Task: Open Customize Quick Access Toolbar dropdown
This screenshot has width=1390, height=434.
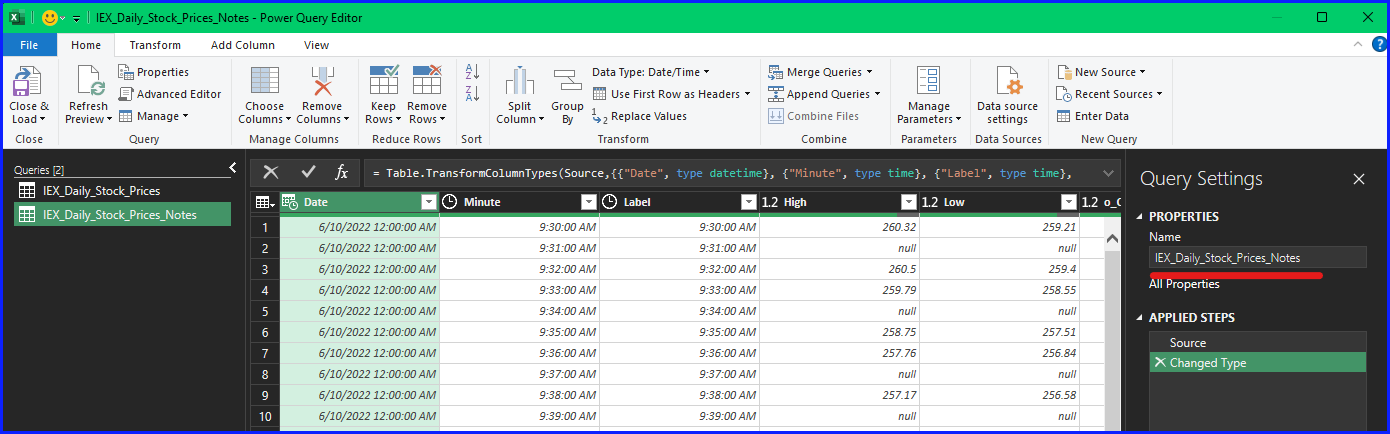Action: coord(76,18)
